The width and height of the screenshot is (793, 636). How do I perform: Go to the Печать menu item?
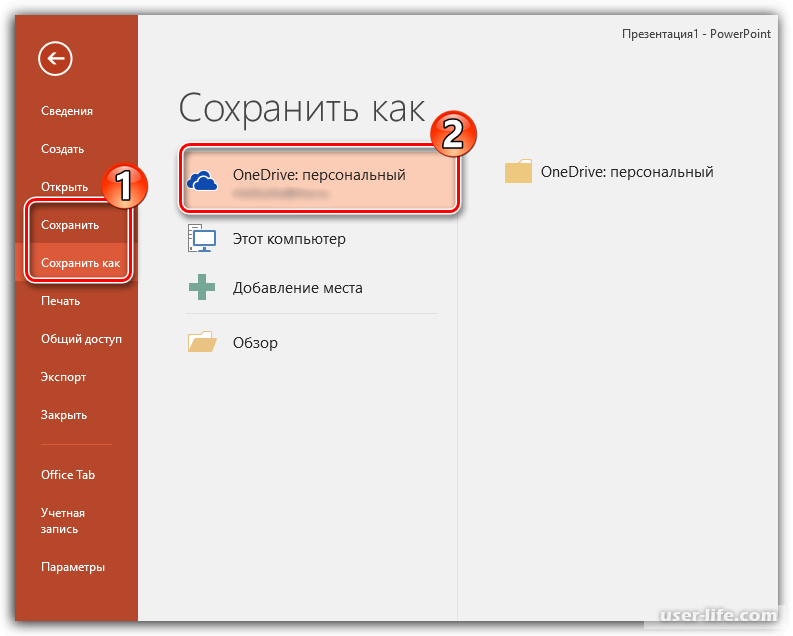pos(61,301)
